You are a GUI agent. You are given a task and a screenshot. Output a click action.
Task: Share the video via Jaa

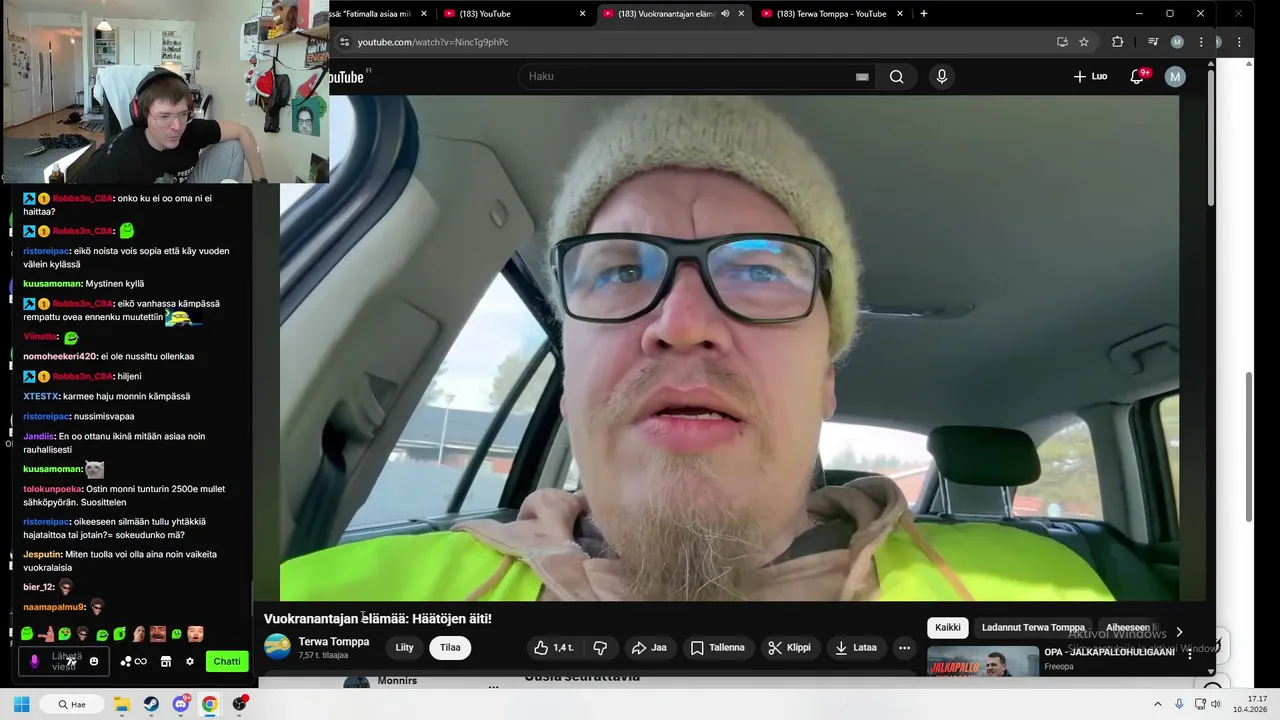pyautogui.click(x=649, y=648)
